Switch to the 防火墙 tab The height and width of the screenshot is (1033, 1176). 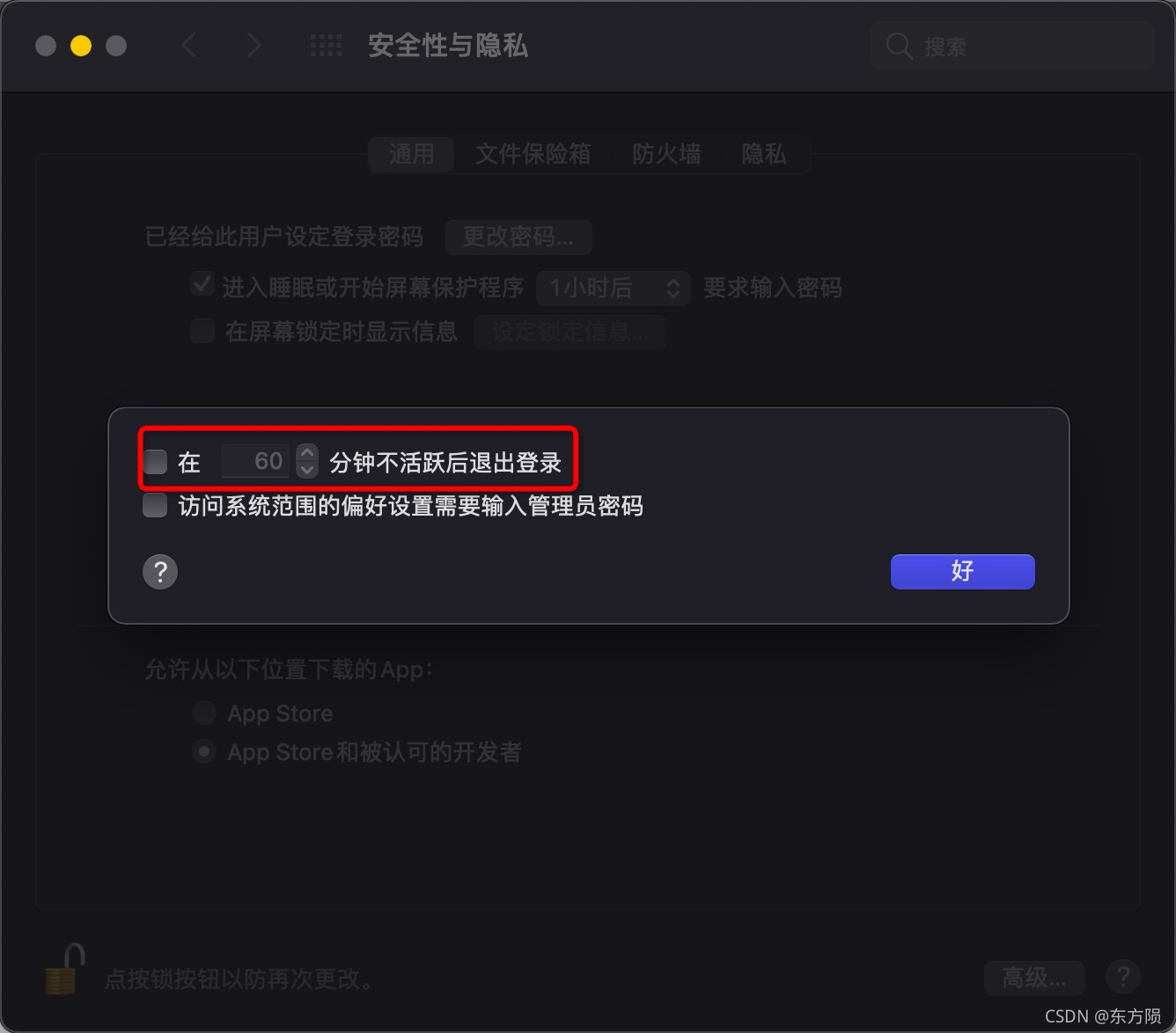(x=666, y=155)
